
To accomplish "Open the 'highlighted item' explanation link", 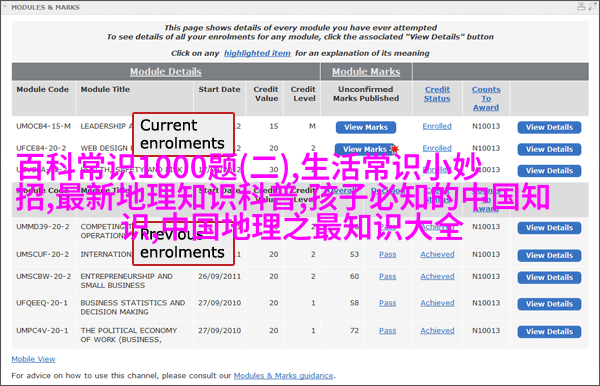I will click(257, 53).
